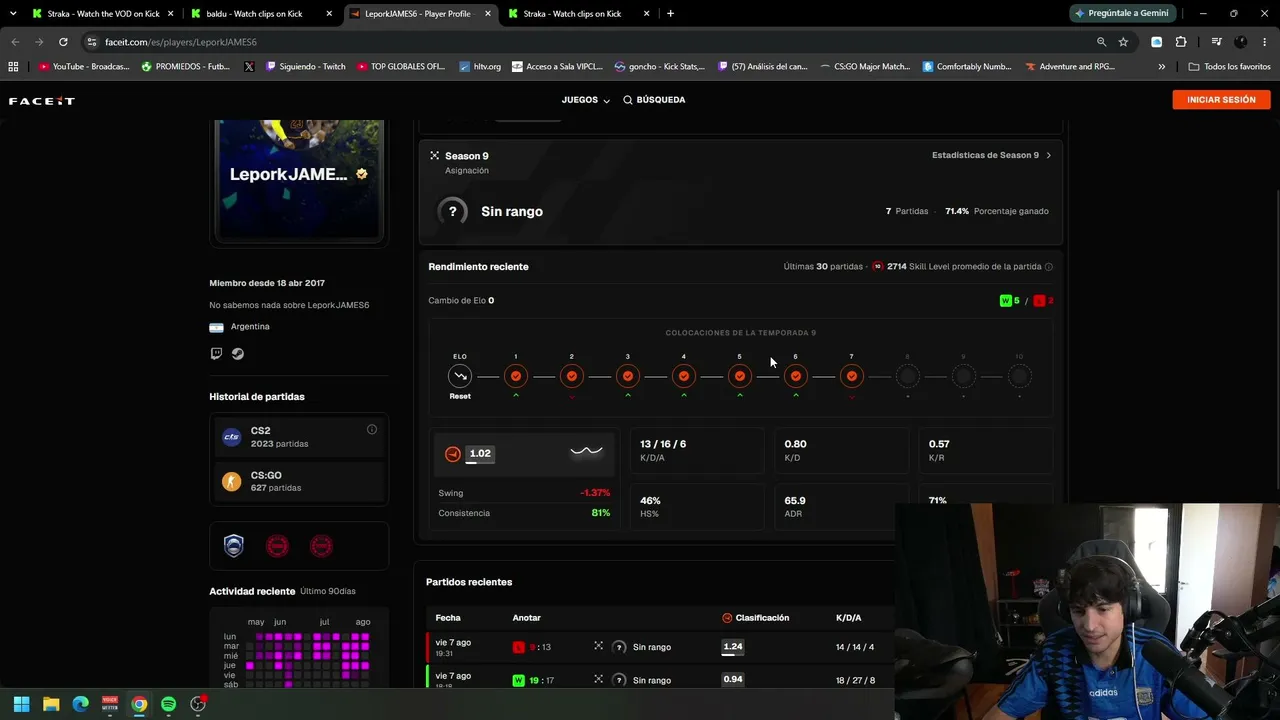The image size is (1280, 720).
Task: Click the INICIAR SESIÓN button
Action: pyautogui.click(x=1221, y=100)
